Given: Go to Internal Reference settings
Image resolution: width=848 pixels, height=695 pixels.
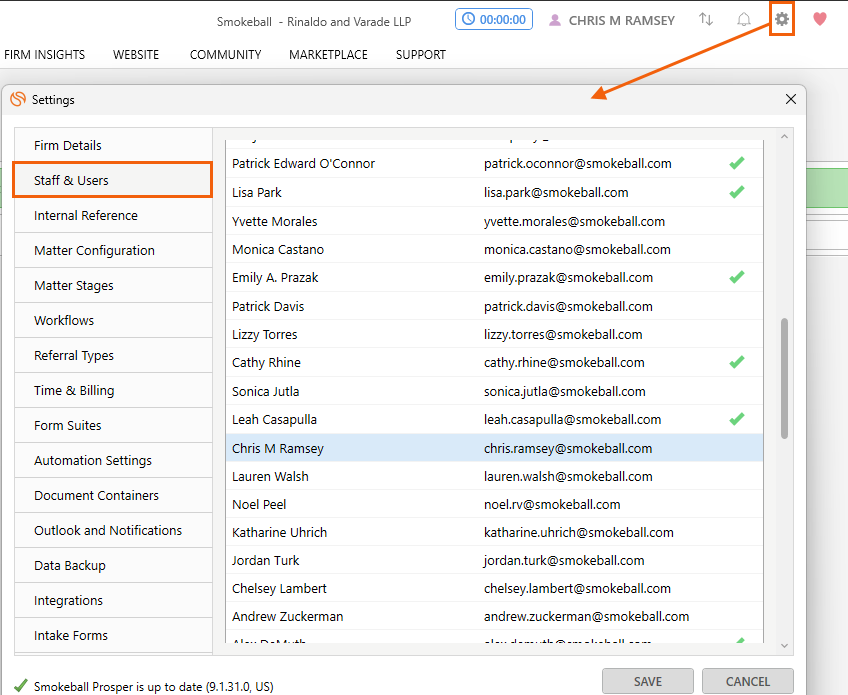Looking at the screenshot, I should 113,215.
